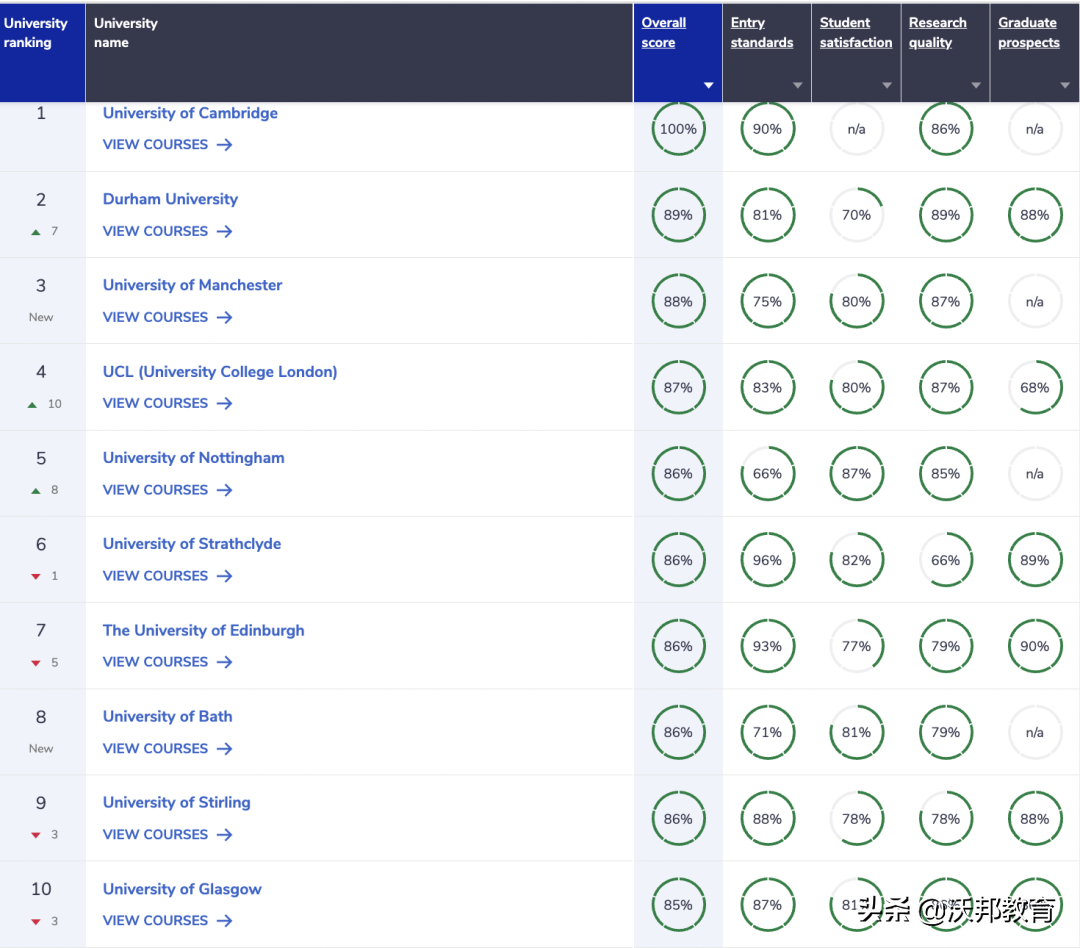Click UCL 83% entry standards circle

767,388
